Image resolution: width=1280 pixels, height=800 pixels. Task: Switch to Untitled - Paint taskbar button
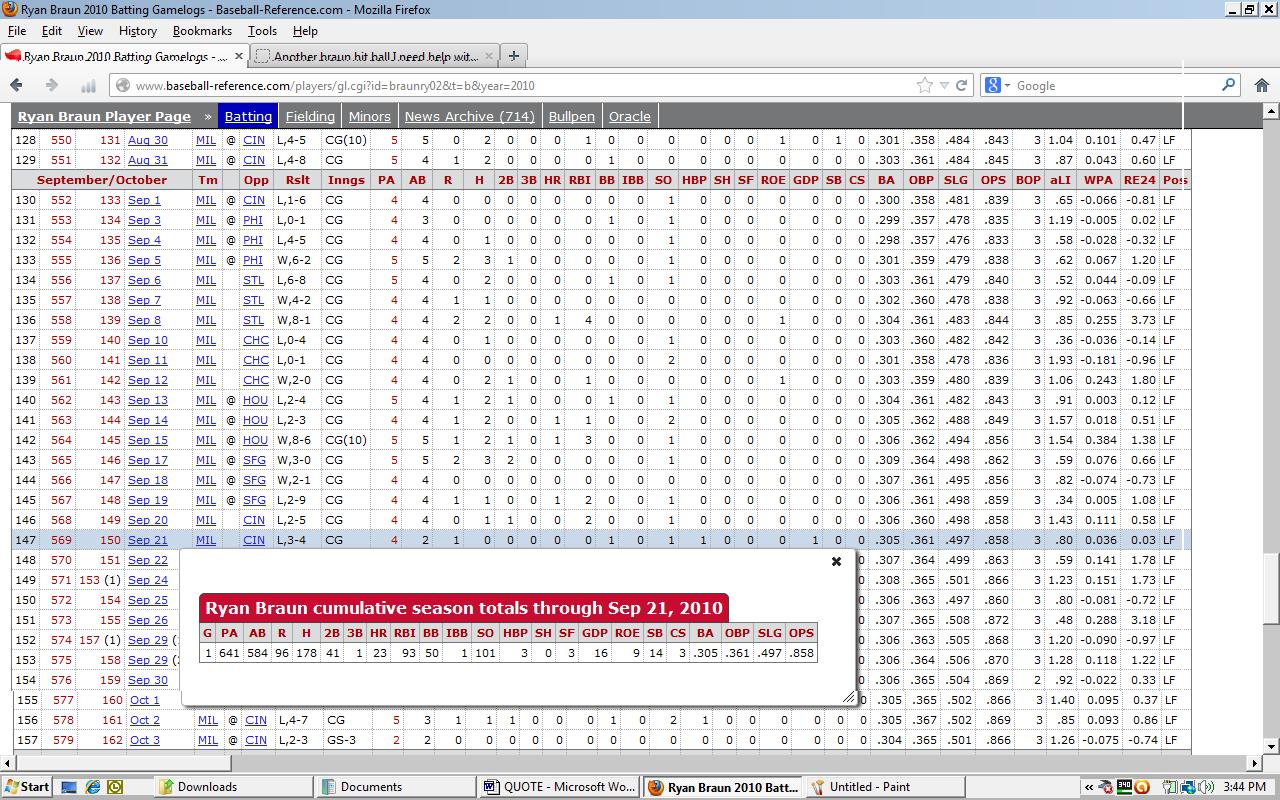point(885,787)
